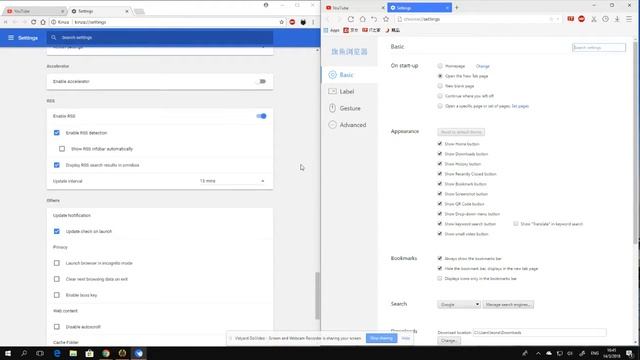Click Search settings field in left browser

(160, 38)
